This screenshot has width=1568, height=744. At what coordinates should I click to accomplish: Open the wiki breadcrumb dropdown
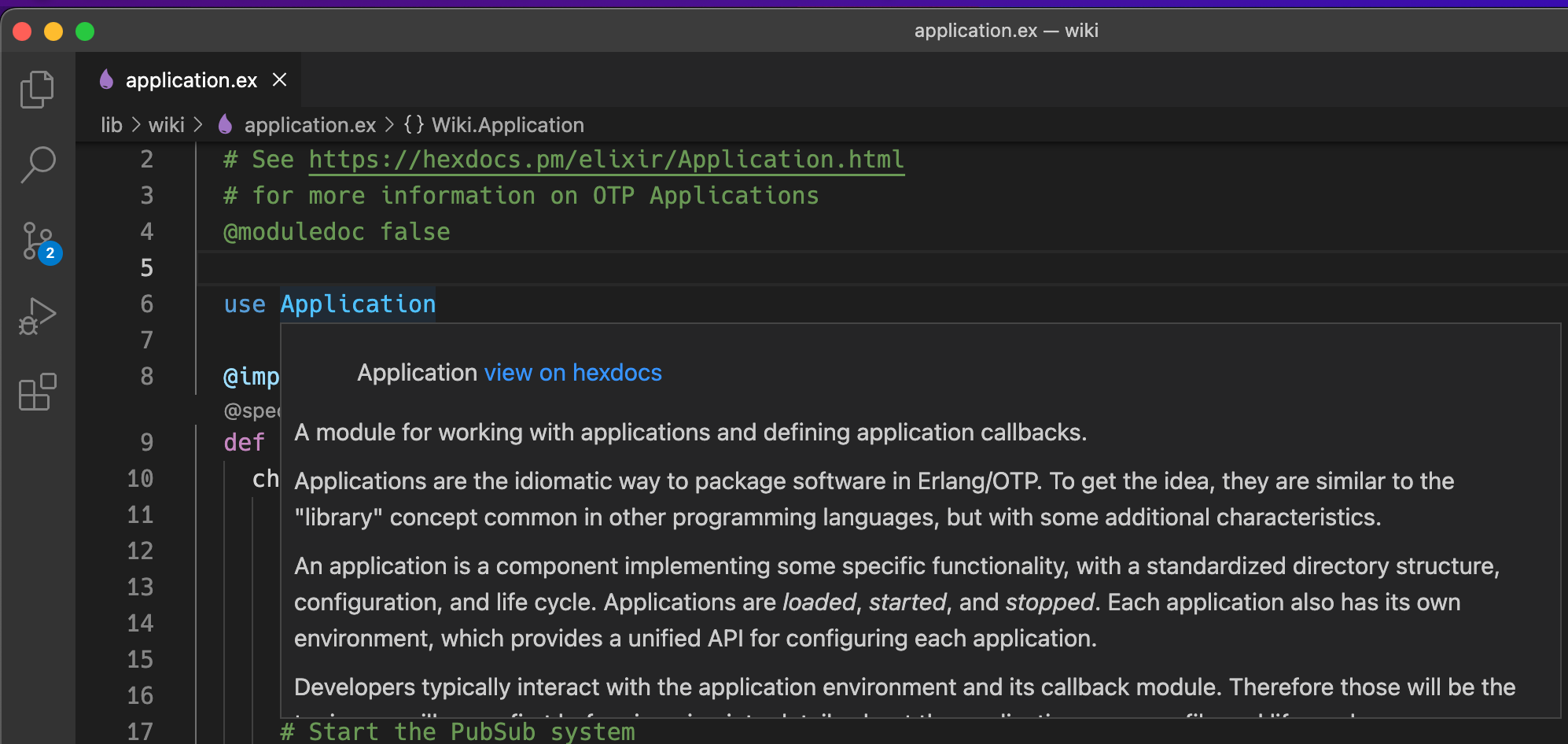coord(167,124)
